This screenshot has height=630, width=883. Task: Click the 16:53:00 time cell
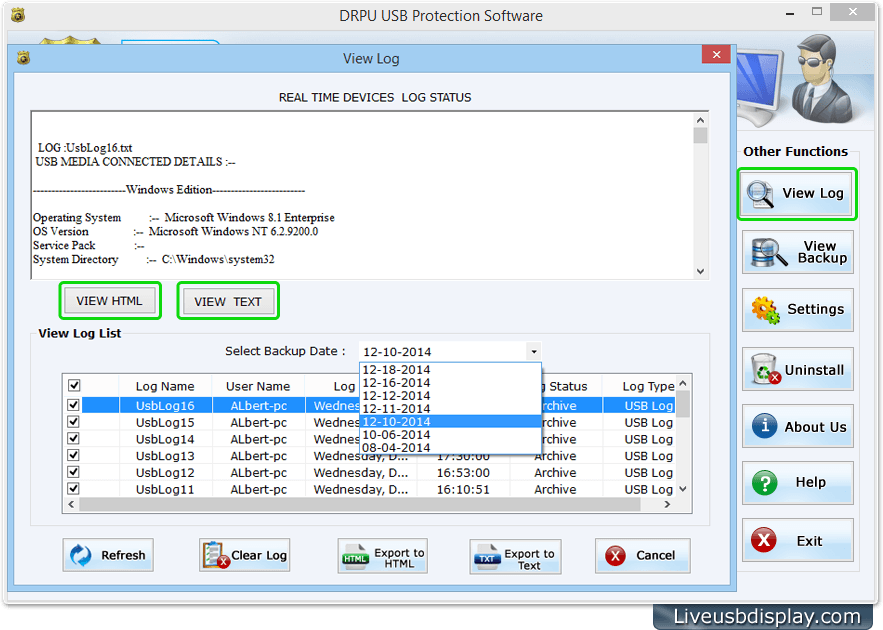[463, 473]
